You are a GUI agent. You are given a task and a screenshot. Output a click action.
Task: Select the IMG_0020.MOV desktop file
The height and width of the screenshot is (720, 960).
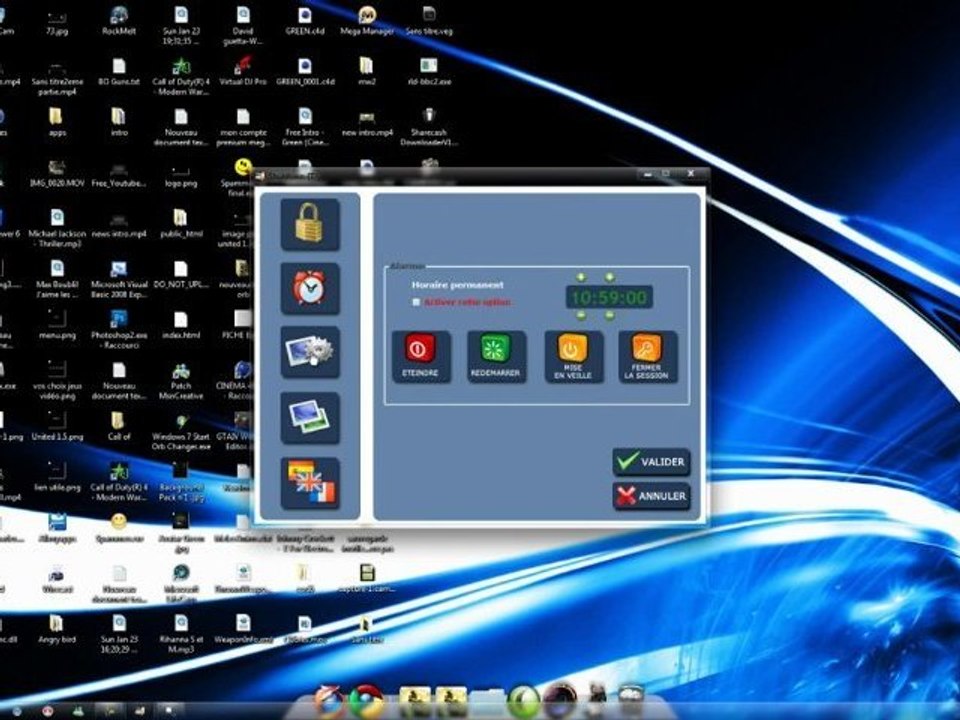[x=56, y=173]
